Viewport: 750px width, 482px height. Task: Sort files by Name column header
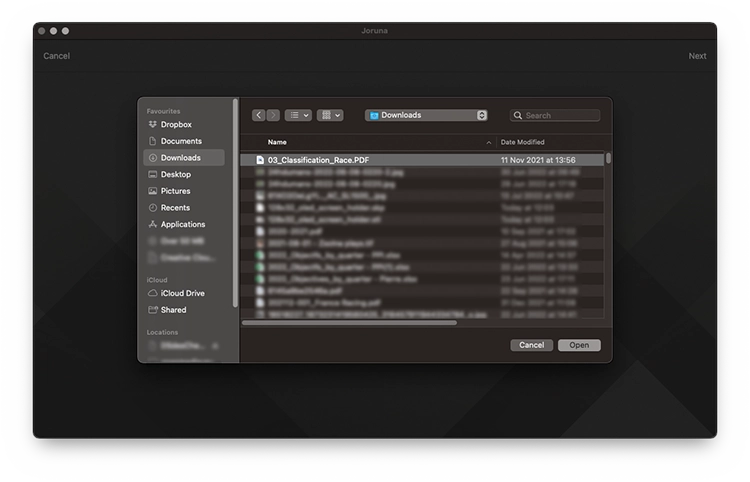click(x=277, y=142)
